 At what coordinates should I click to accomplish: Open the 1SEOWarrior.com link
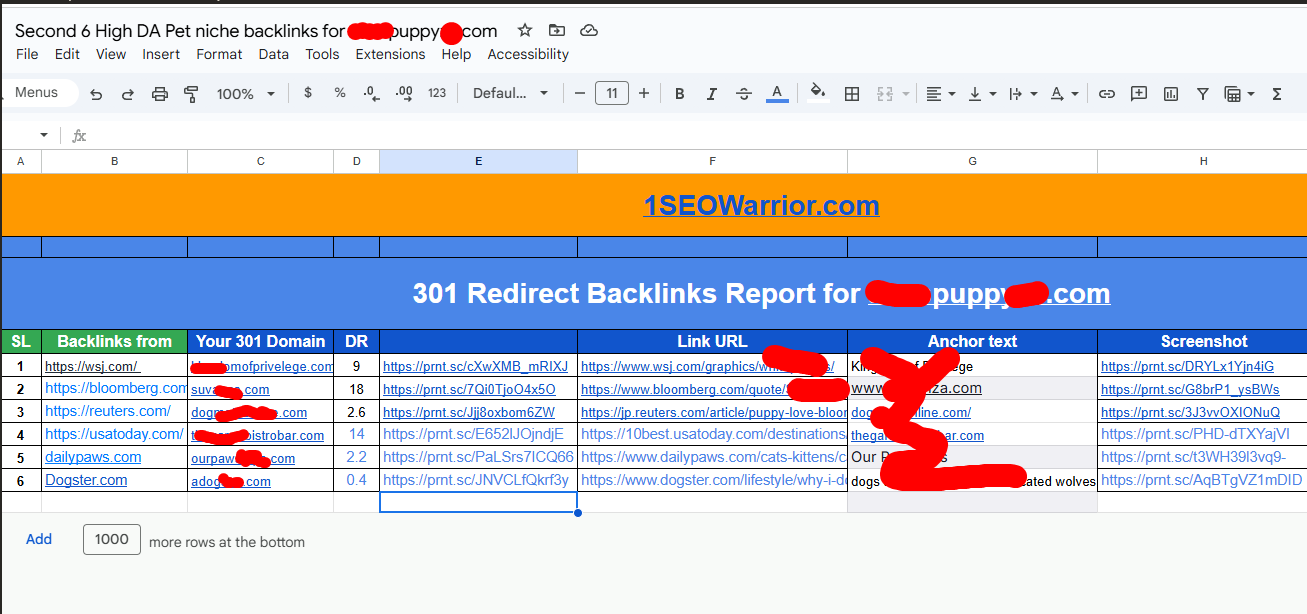pyautogui.click(x=761, y=206)
